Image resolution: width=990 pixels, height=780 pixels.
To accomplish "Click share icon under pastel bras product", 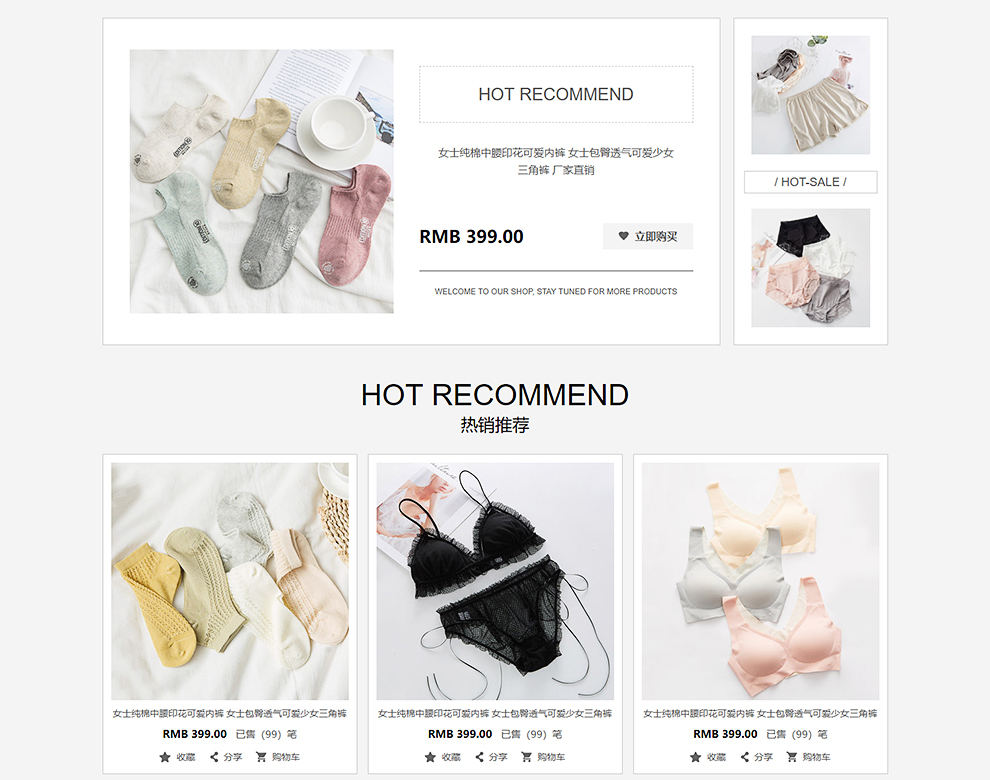I will coord(744,757).
